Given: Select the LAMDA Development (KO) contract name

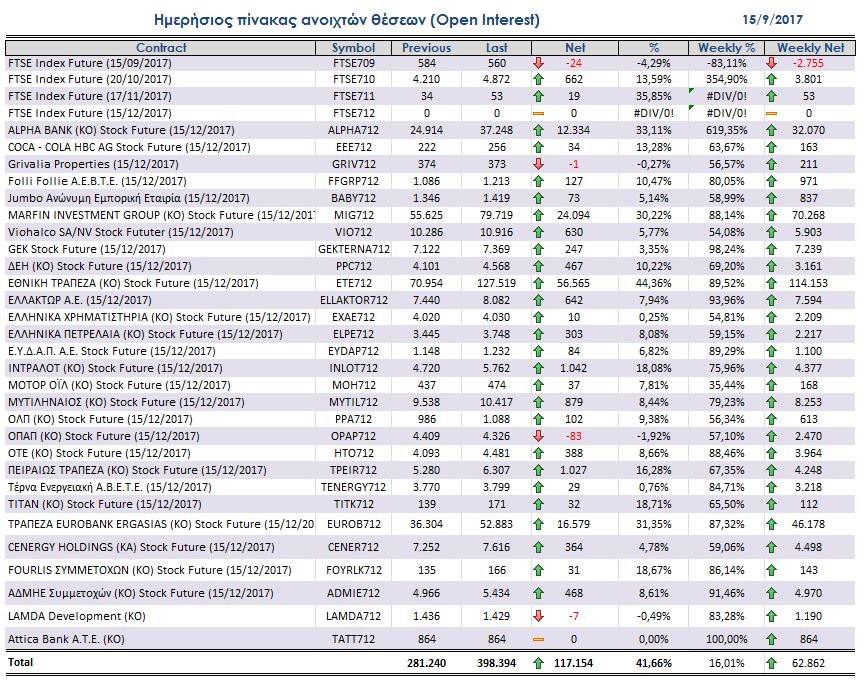Looking at the screenshot, I should (x=77, y=616).
